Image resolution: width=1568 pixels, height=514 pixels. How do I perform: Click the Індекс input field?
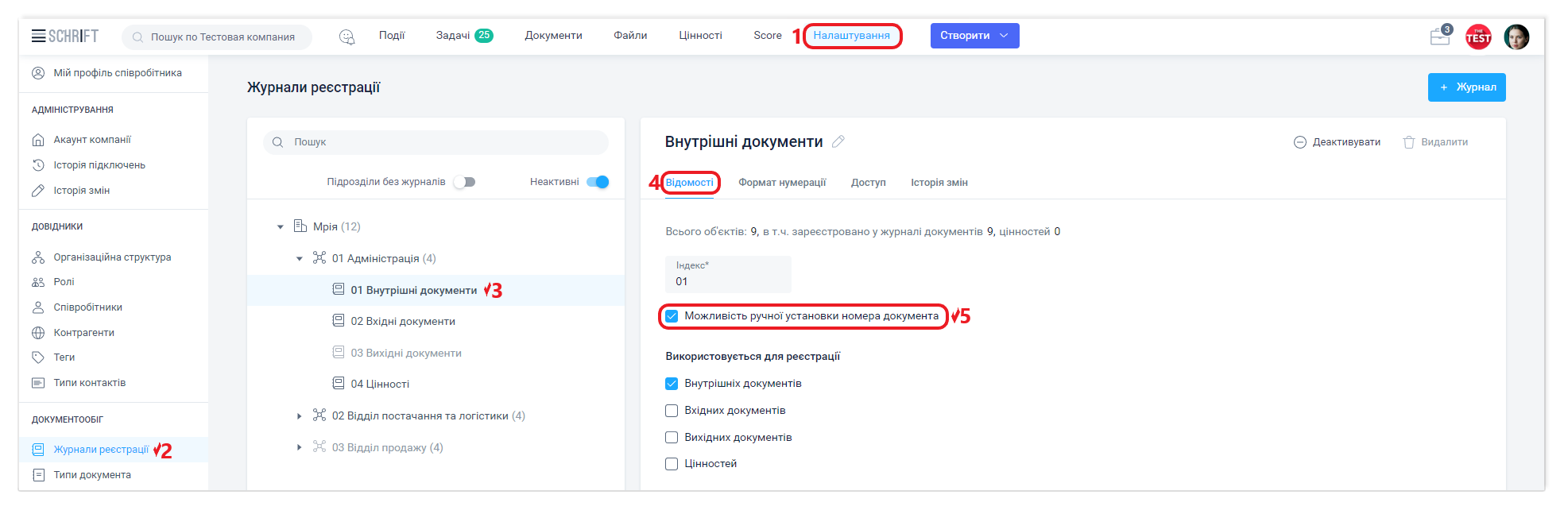[x=727, y=281]
